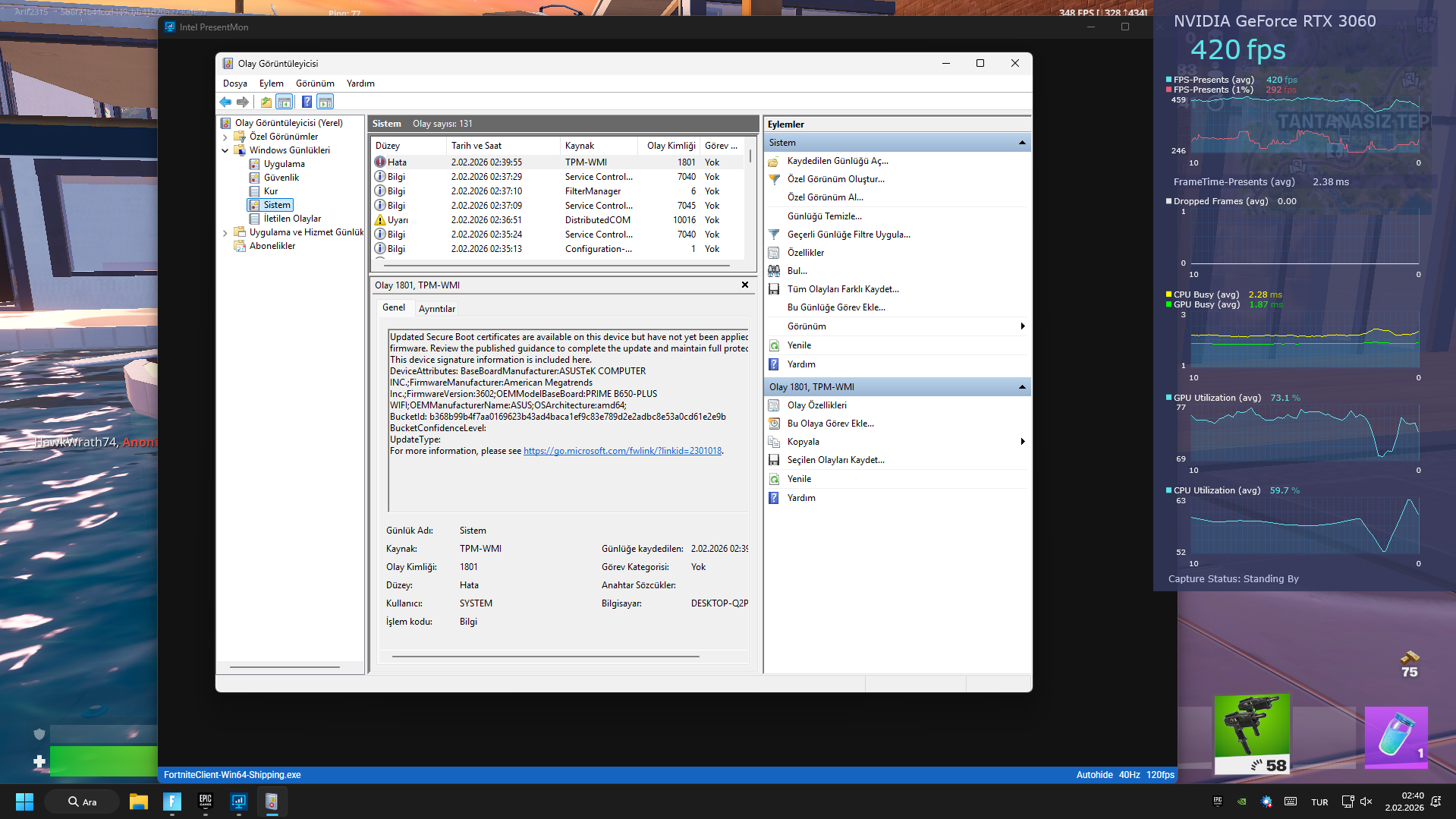Open the Kopyala submenu in actions pane
The width and height of the screenshot is (1456, 819).
pyautogui.click(x=897, y=442)
